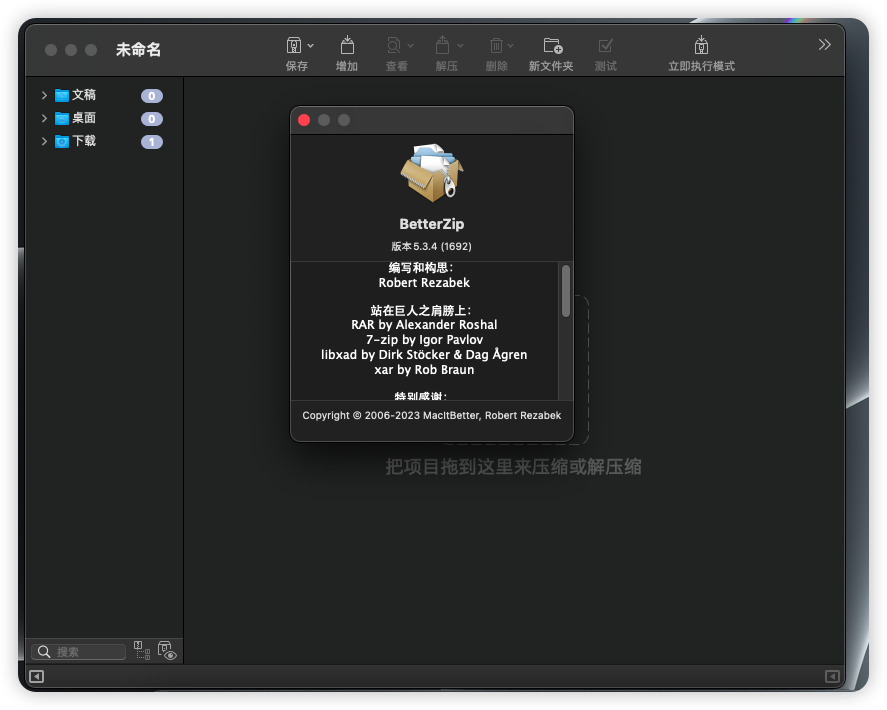Click the Add (增加) toolbar icon

[x=347, y=45]
